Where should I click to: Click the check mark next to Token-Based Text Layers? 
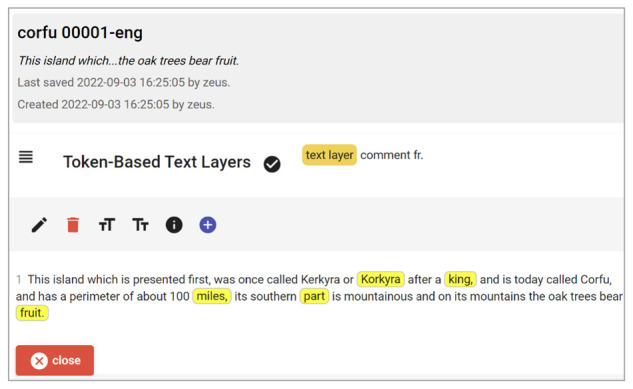point(272,164)
